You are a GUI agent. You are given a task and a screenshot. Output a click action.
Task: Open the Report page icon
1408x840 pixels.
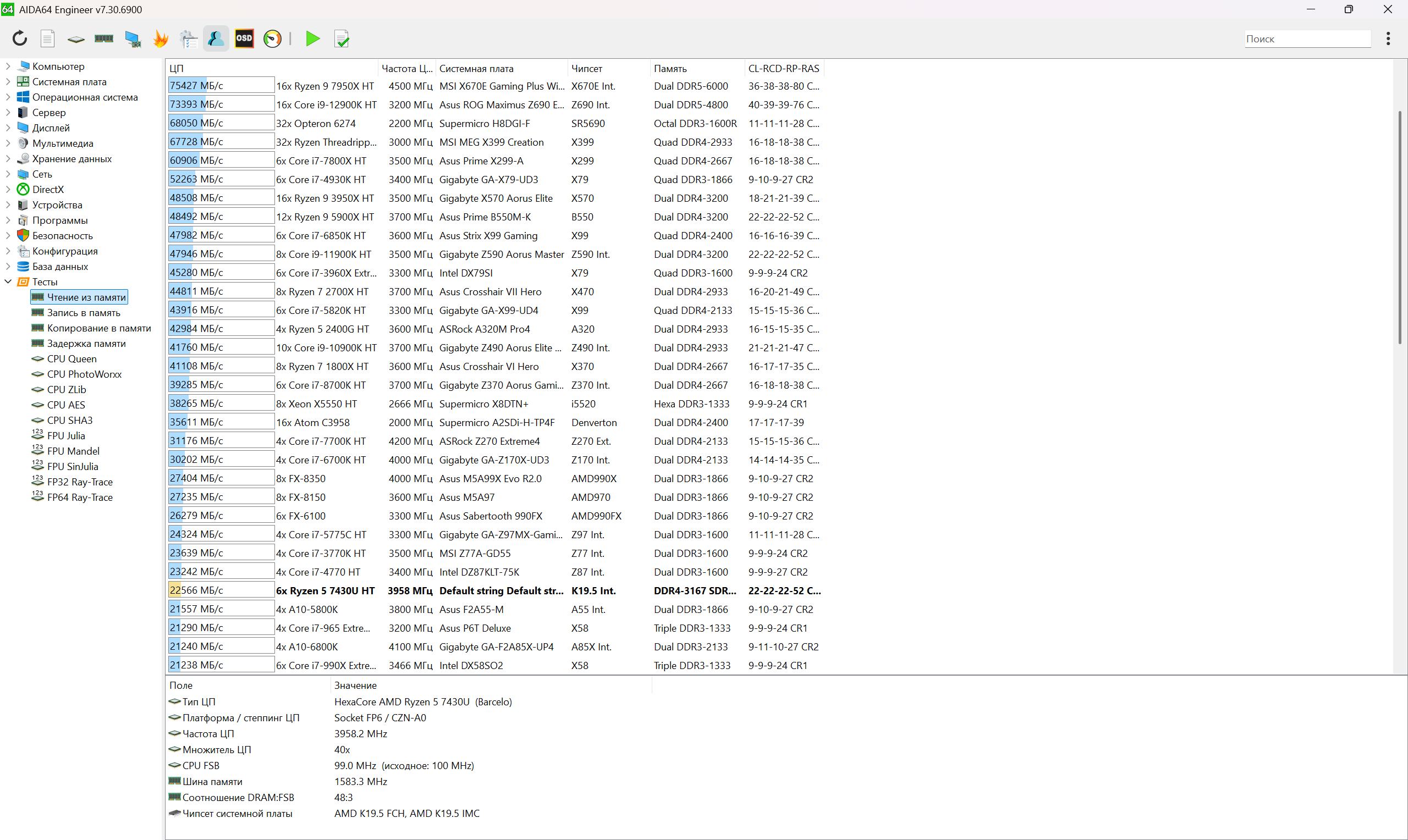click(47, 38)
